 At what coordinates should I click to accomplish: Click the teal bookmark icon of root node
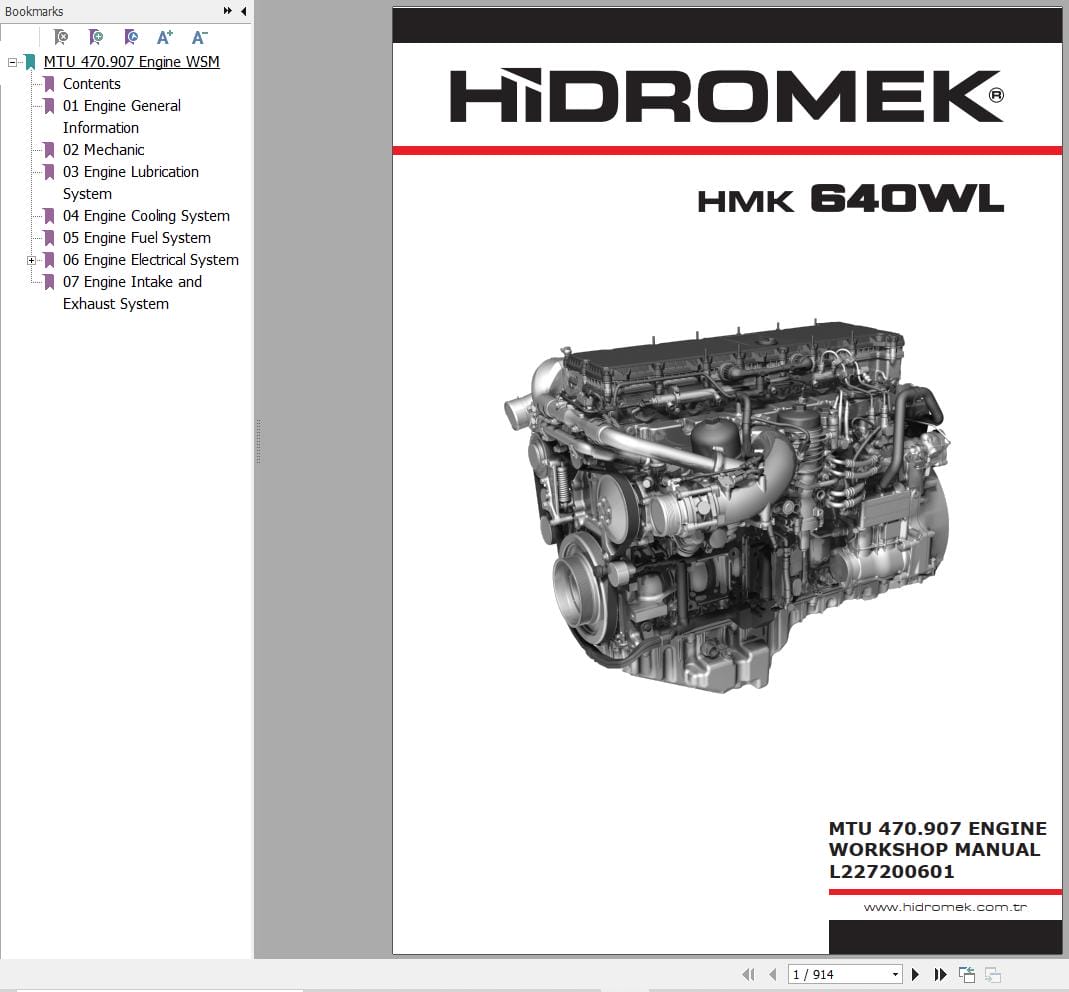[x=30, y=62]
